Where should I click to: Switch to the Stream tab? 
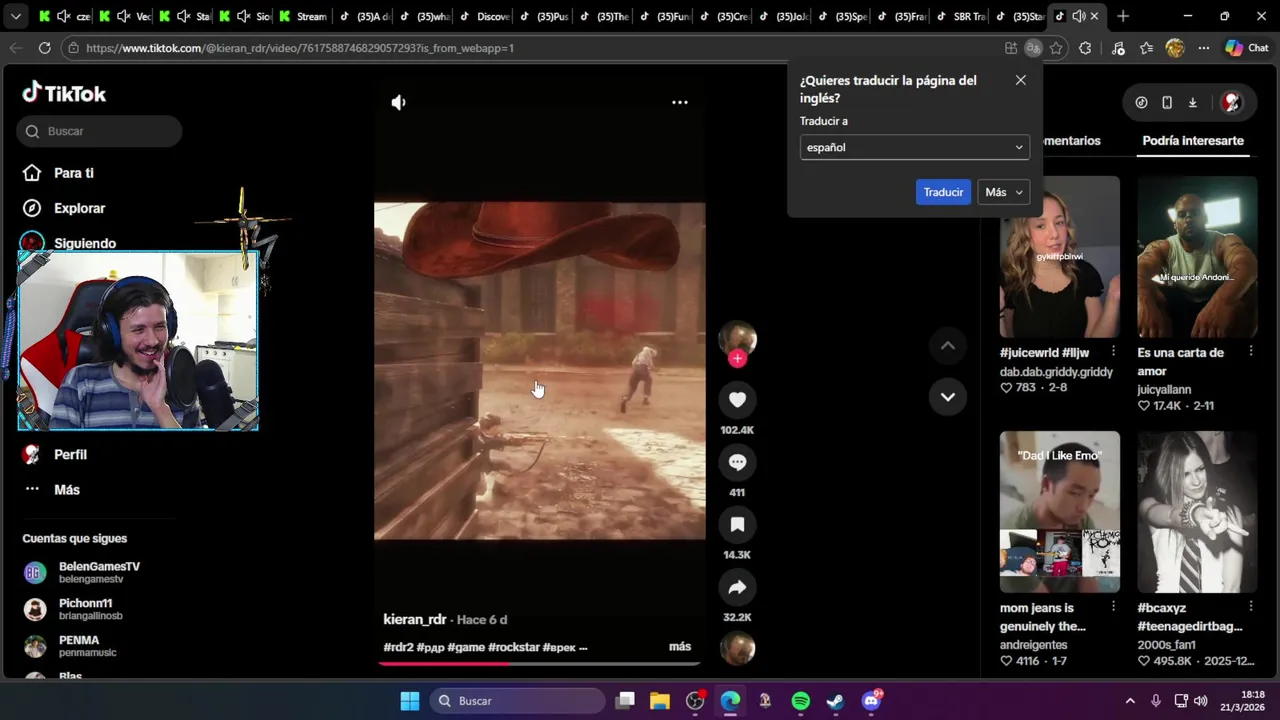tap(303, 16)
